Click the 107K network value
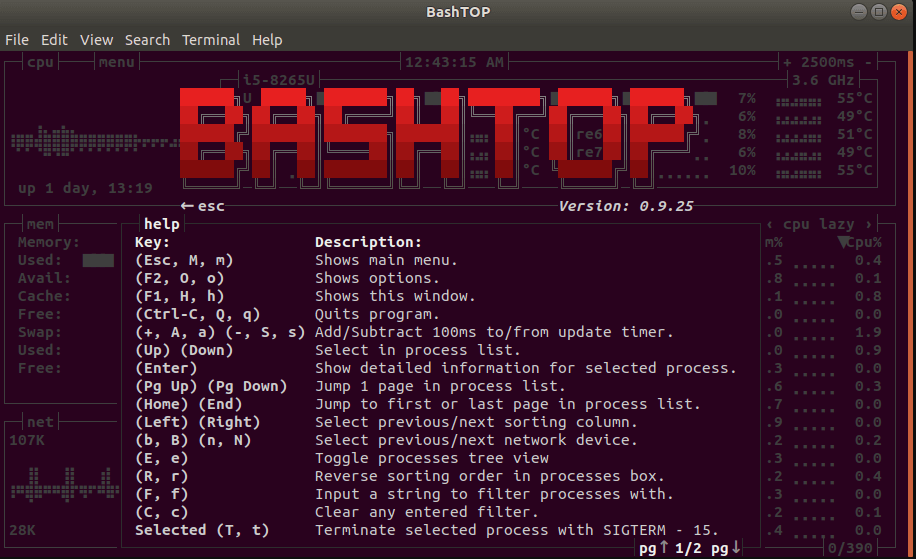 point(27,440)
